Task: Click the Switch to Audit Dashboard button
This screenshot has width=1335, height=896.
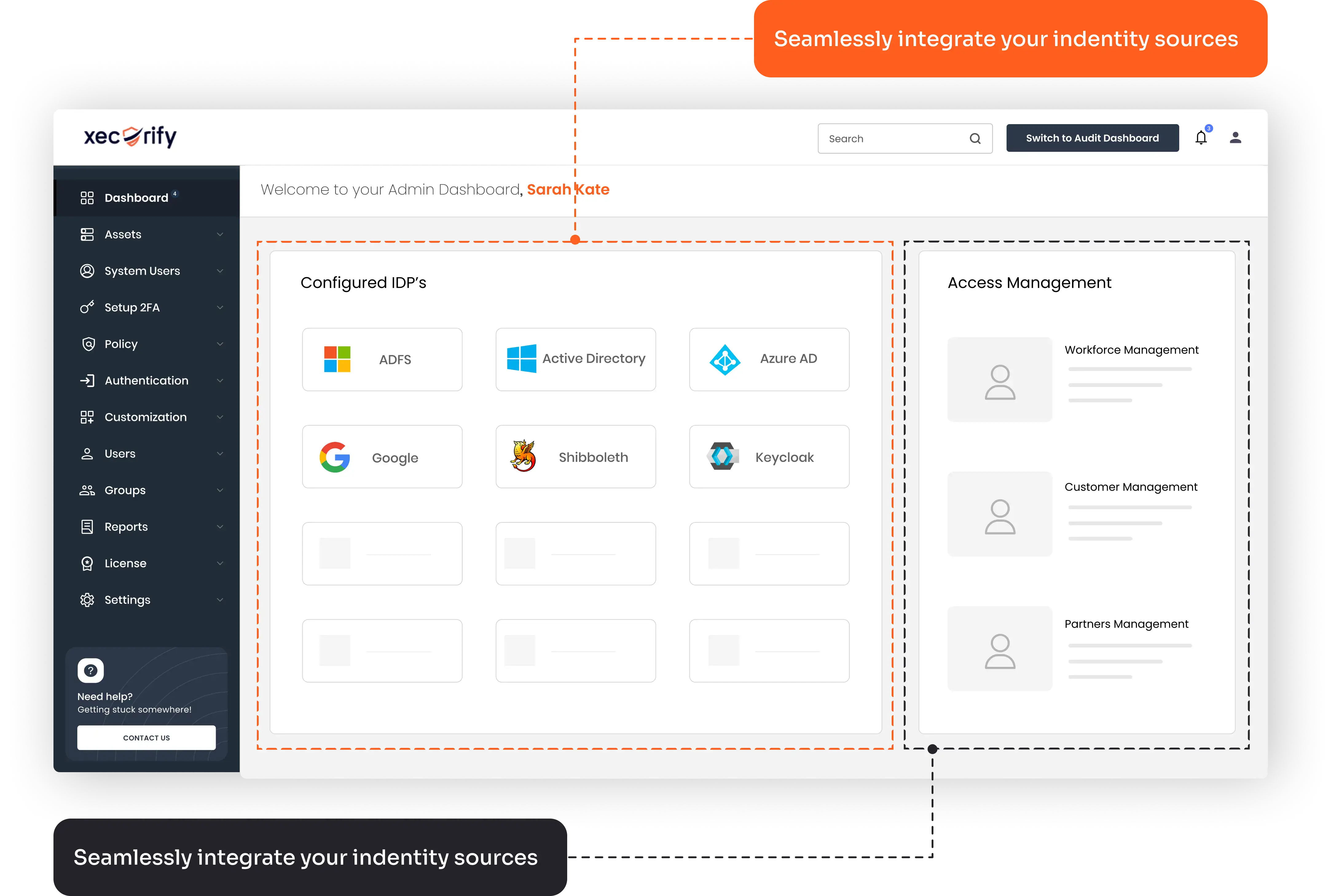Action: click(1092, 138)
